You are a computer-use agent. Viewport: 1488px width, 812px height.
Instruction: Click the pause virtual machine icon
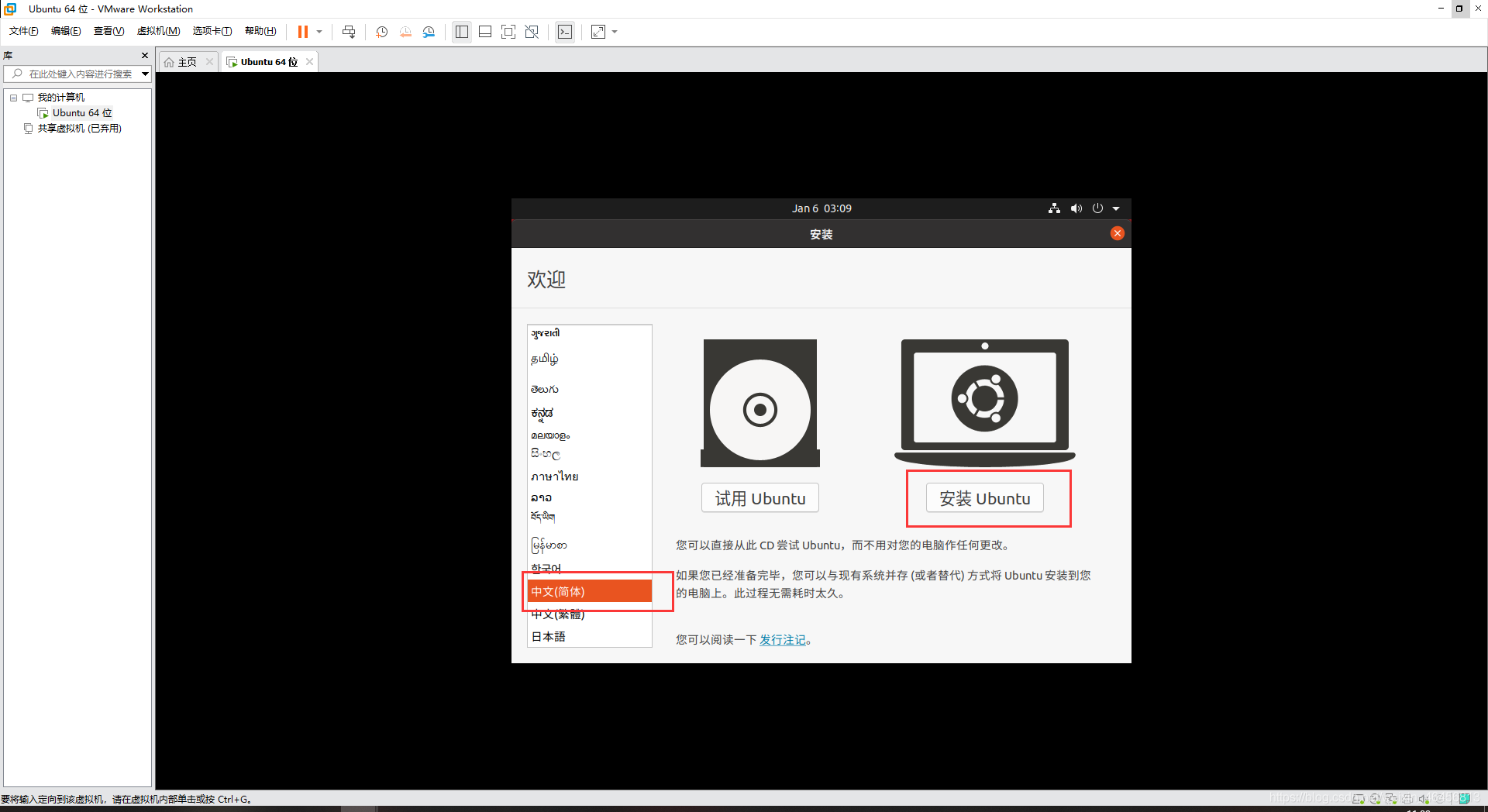pyautogui.click(x=302, y=32)
